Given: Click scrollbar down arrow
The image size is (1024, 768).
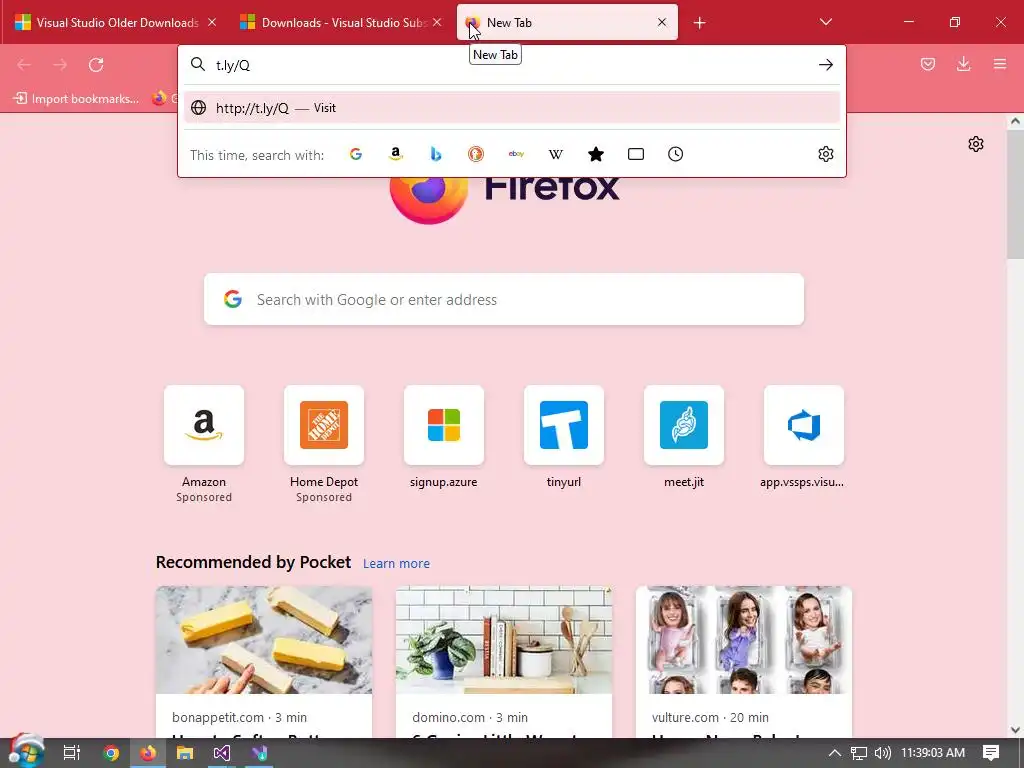Looking at the screenshot, I should (1015, 730).
